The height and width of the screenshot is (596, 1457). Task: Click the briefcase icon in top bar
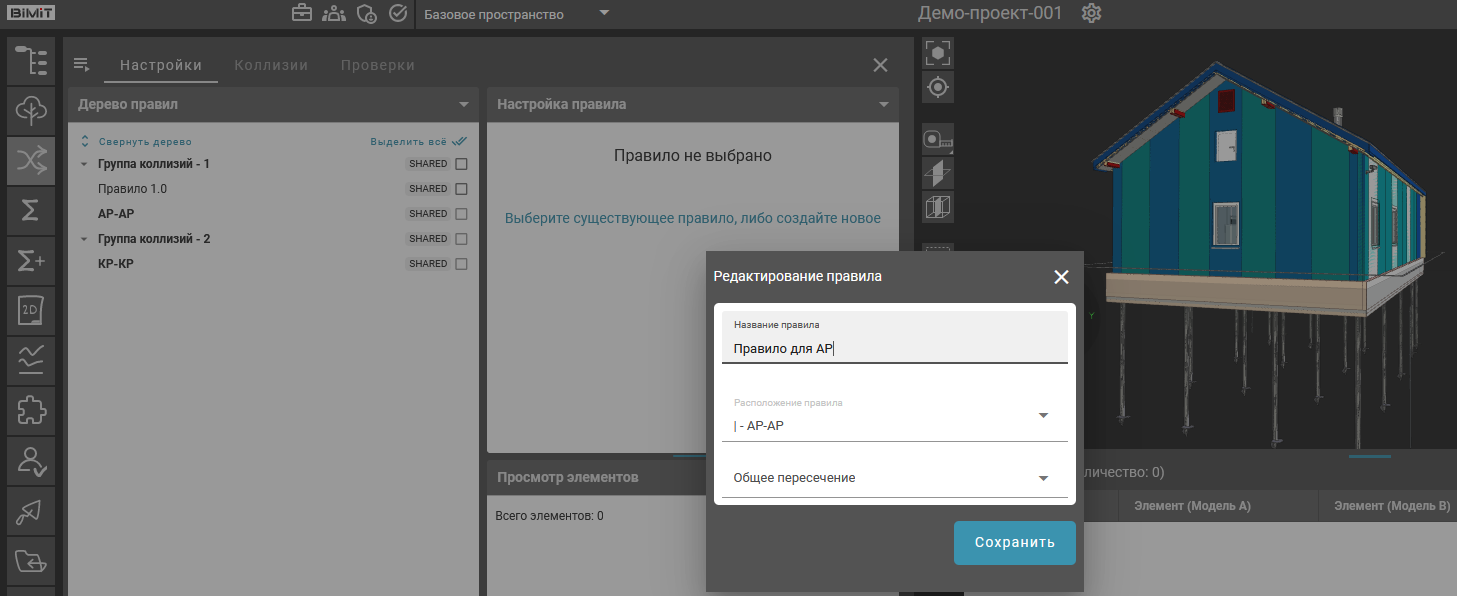tap(301, 14)
